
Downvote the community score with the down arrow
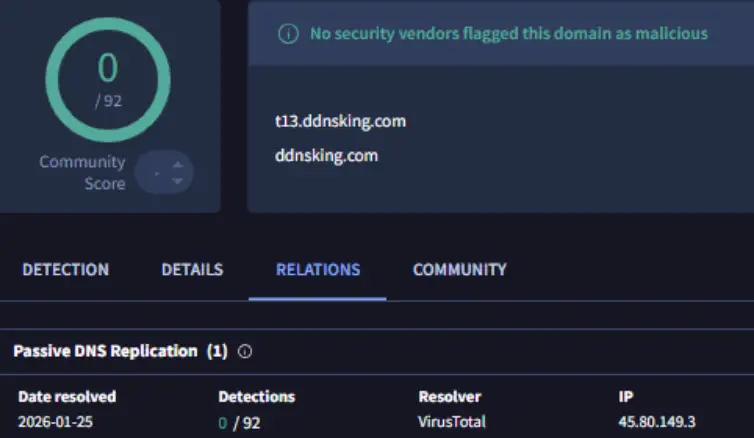point(178,181)
